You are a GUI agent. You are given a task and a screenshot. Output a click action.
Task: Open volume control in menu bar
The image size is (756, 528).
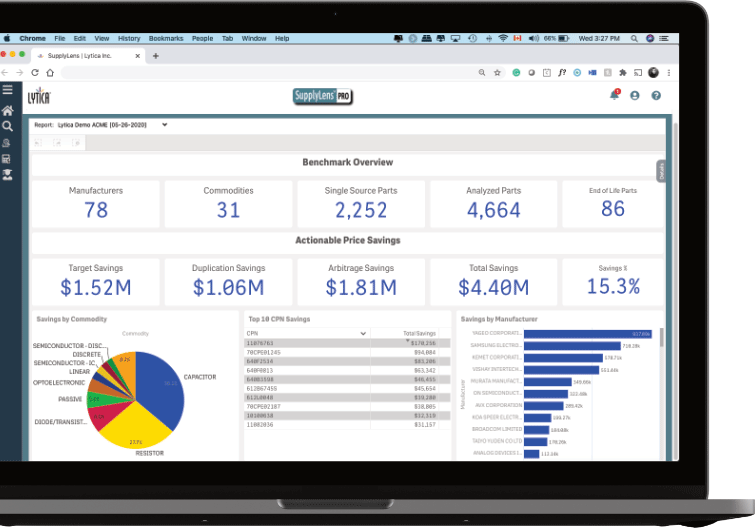(x=533, y=38)
